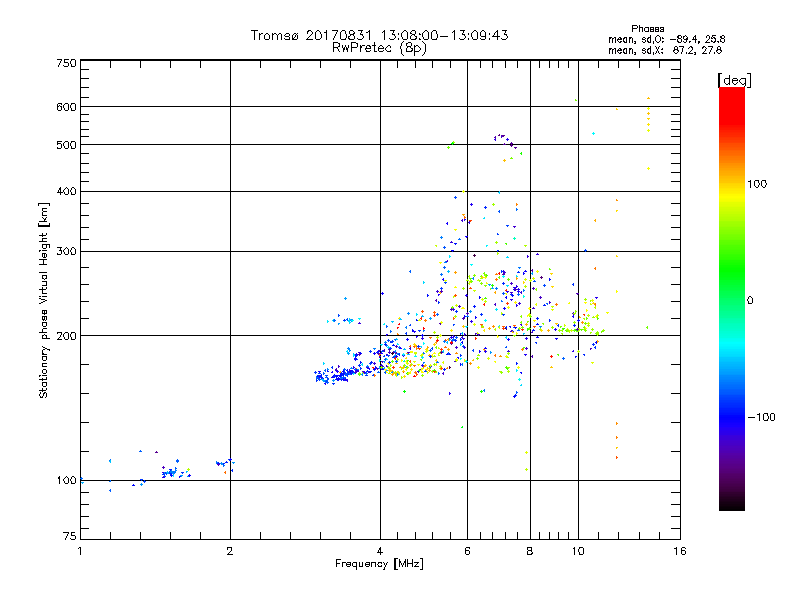Click the x-axis label '8'
Image resolution: width=800 pixels, height=600 pixels.
pyautogui.click(x=530, y=551)
